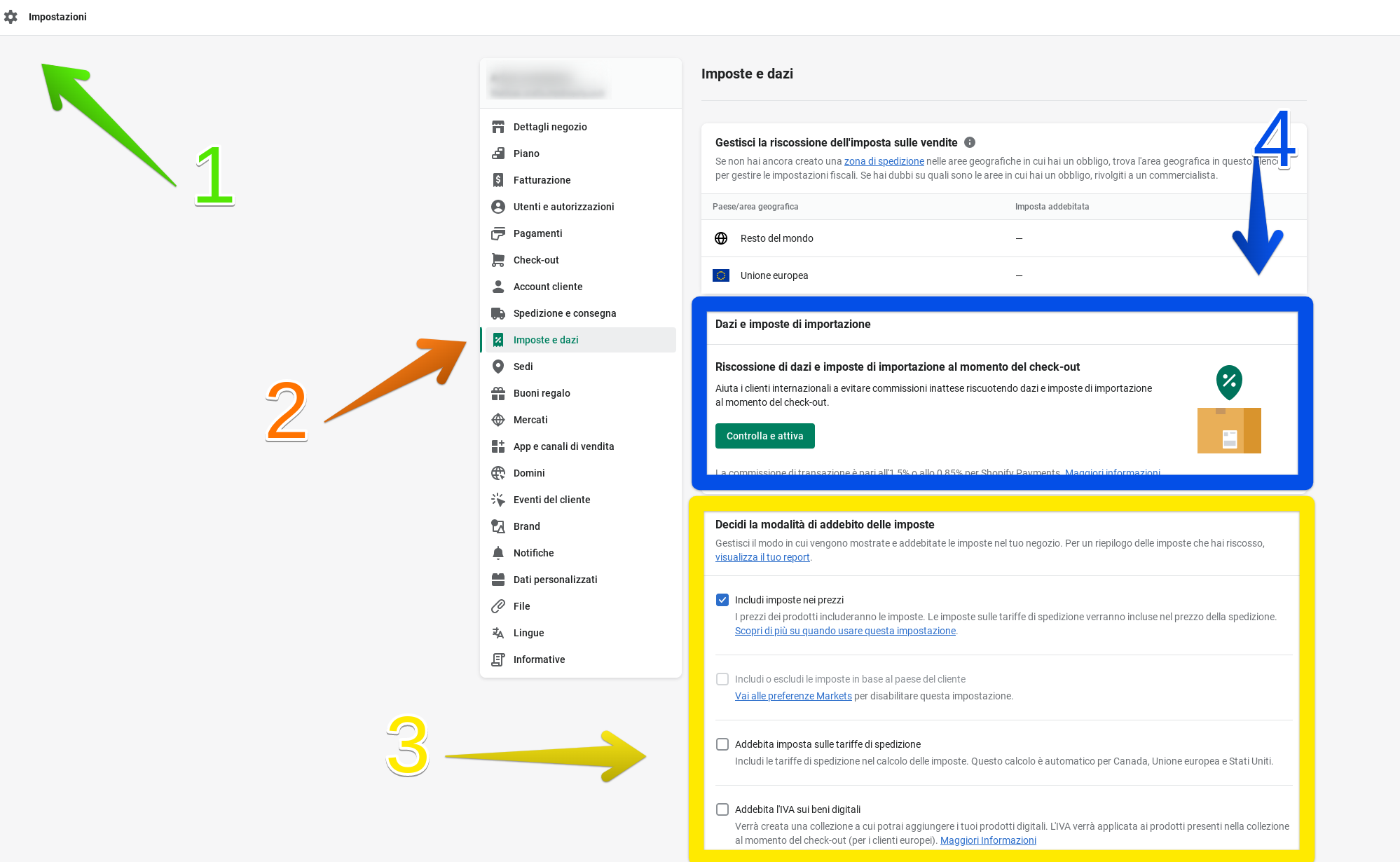This screenshot has height=862, width=1400.
Task: Click the Lingue translate icon
Action: (498, 633)
